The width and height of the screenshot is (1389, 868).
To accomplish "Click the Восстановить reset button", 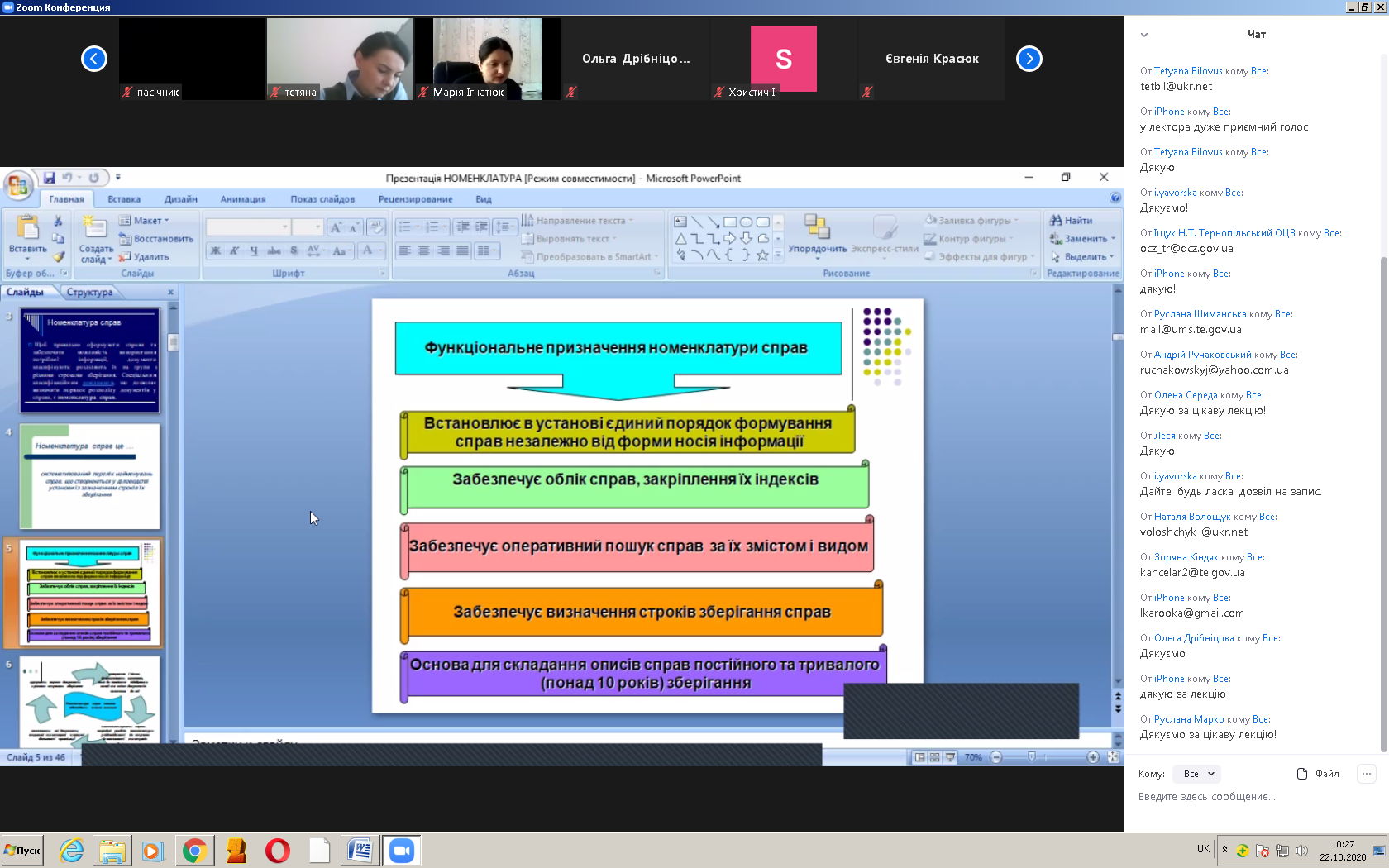I will pyautogui.click(x=156, y=239).
